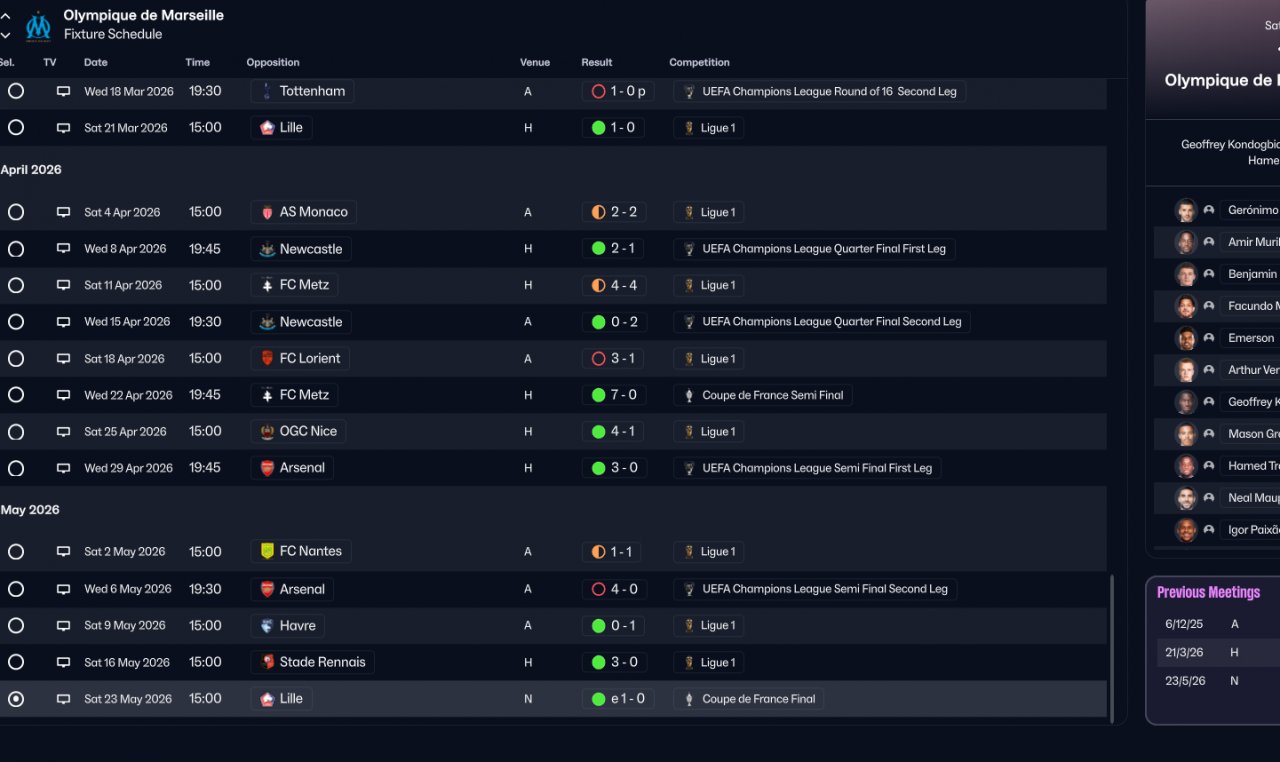Sort by the Result column header

[x=597, y=62]
